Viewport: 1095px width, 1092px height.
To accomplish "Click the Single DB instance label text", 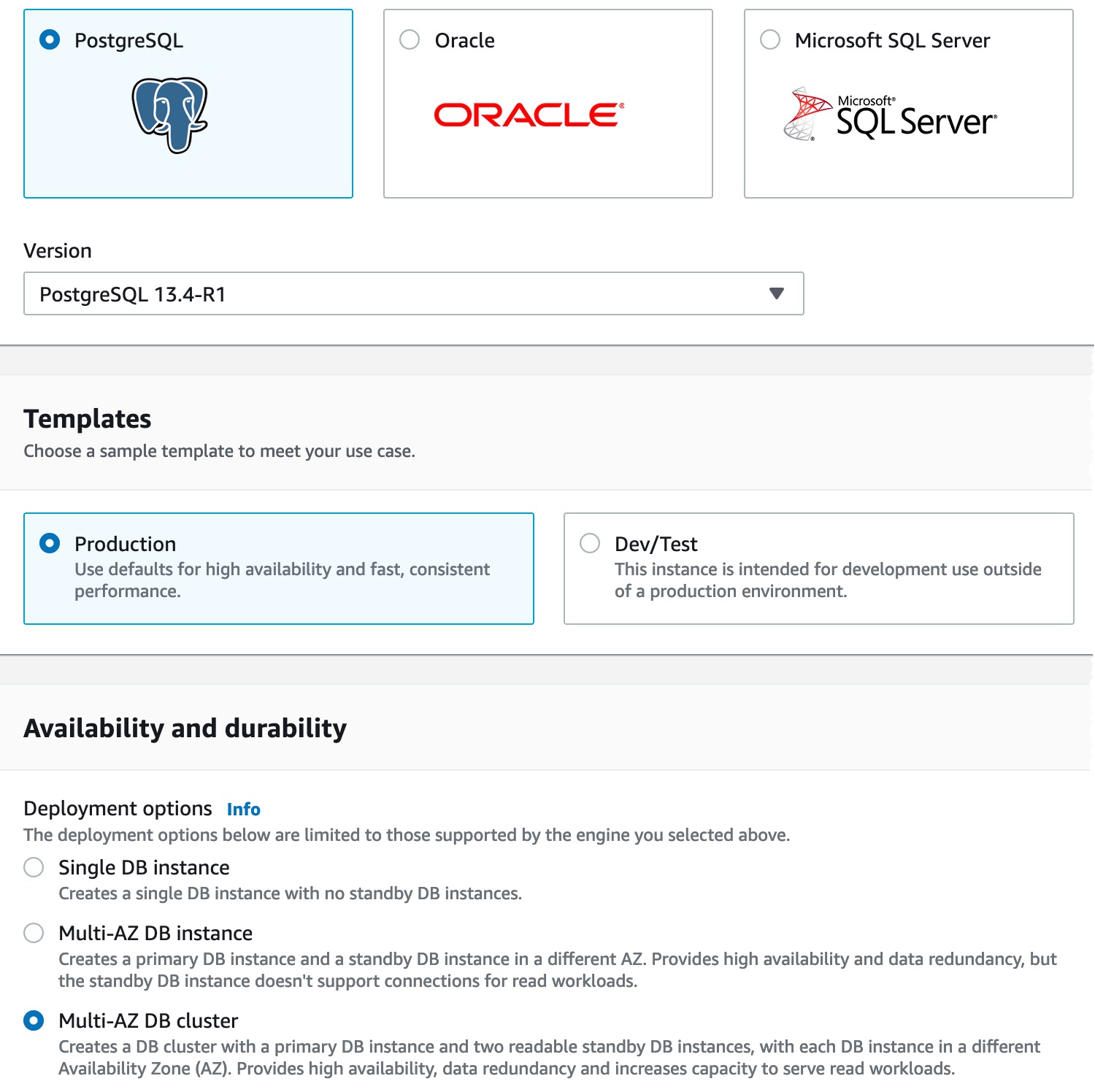I will [x=144, y=867].
